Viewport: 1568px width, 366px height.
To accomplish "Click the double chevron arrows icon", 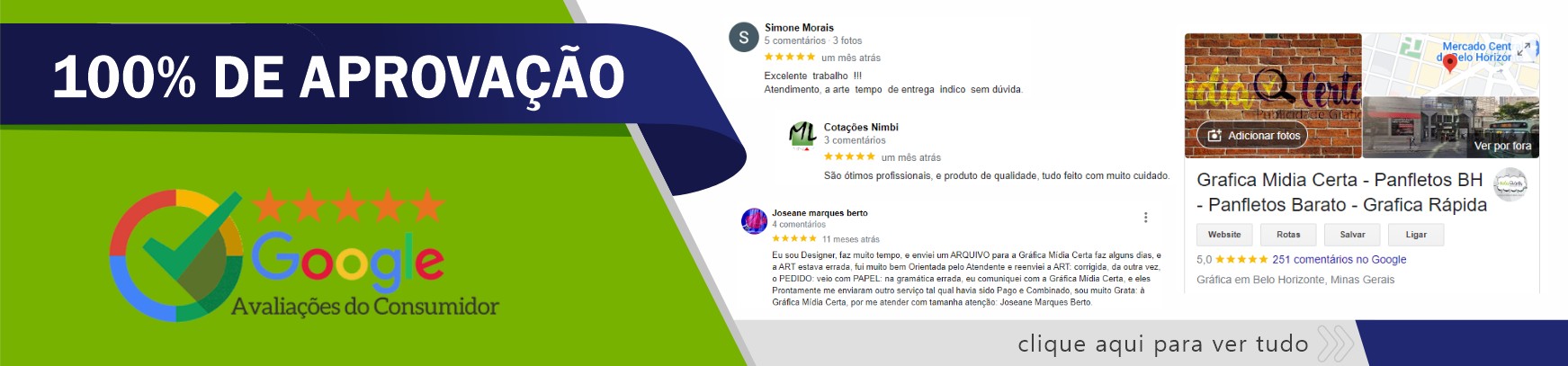I will 1337,344.
